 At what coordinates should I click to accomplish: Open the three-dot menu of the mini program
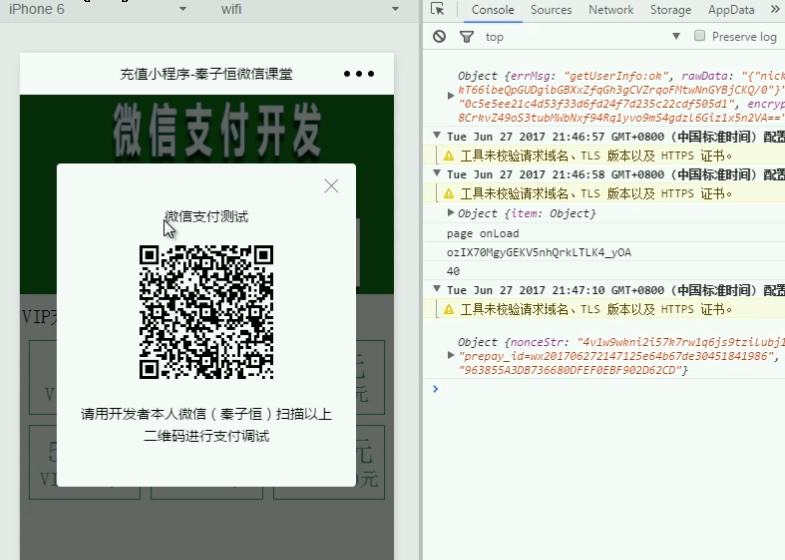(359, 74)
